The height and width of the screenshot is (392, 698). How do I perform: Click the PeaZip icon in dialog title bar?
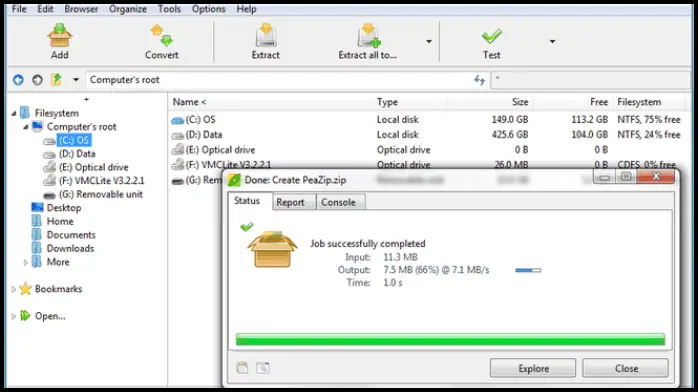[234, 180]
